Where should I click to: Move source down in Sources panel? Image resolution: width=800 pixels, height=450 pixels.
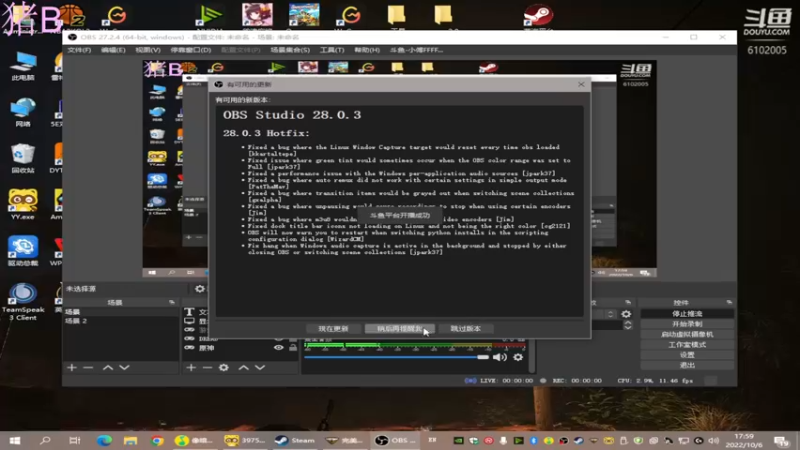tap(260, 367)
